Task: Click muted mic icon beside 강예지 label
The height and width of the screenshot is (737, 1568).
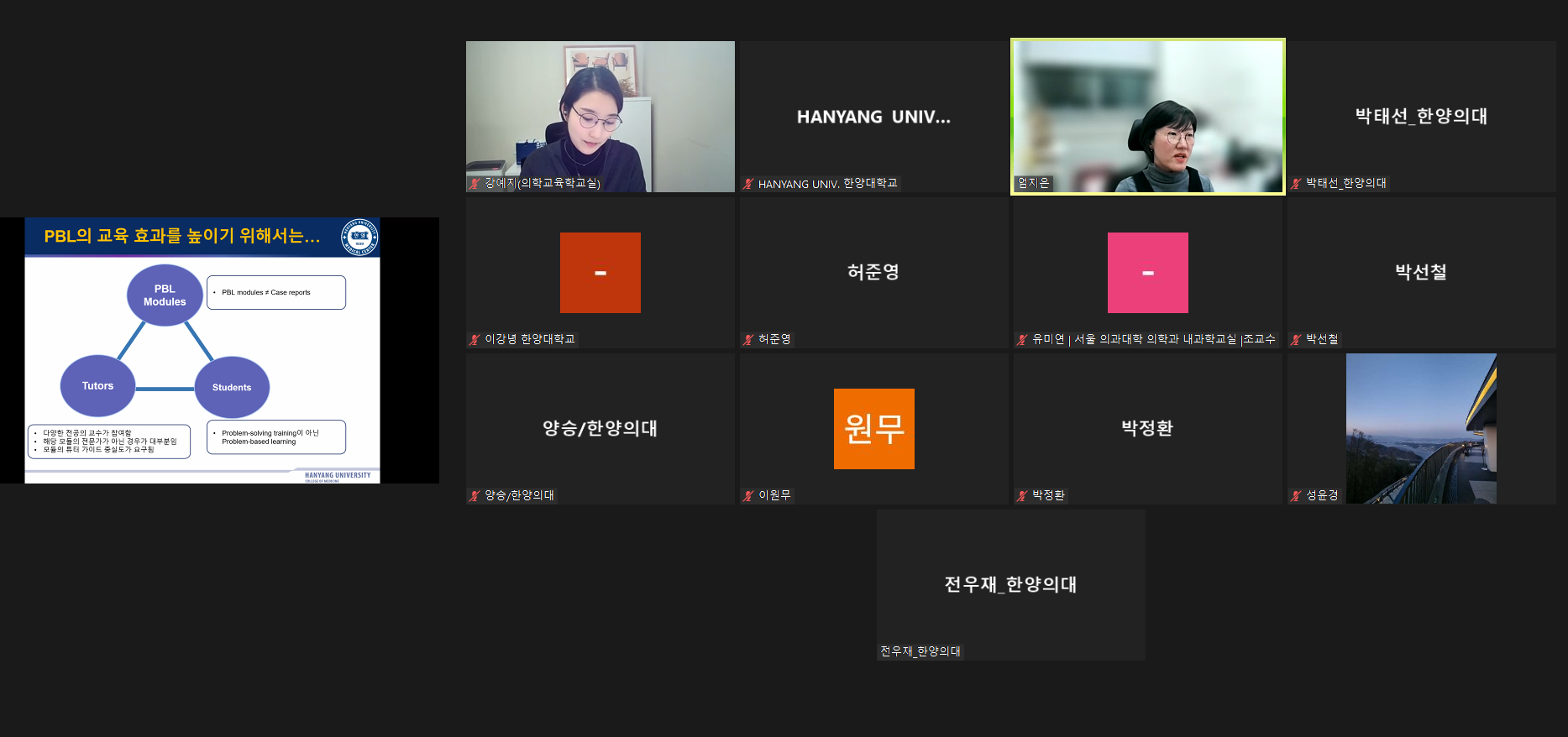Action: pyautogui.click(x=475, y=183)
